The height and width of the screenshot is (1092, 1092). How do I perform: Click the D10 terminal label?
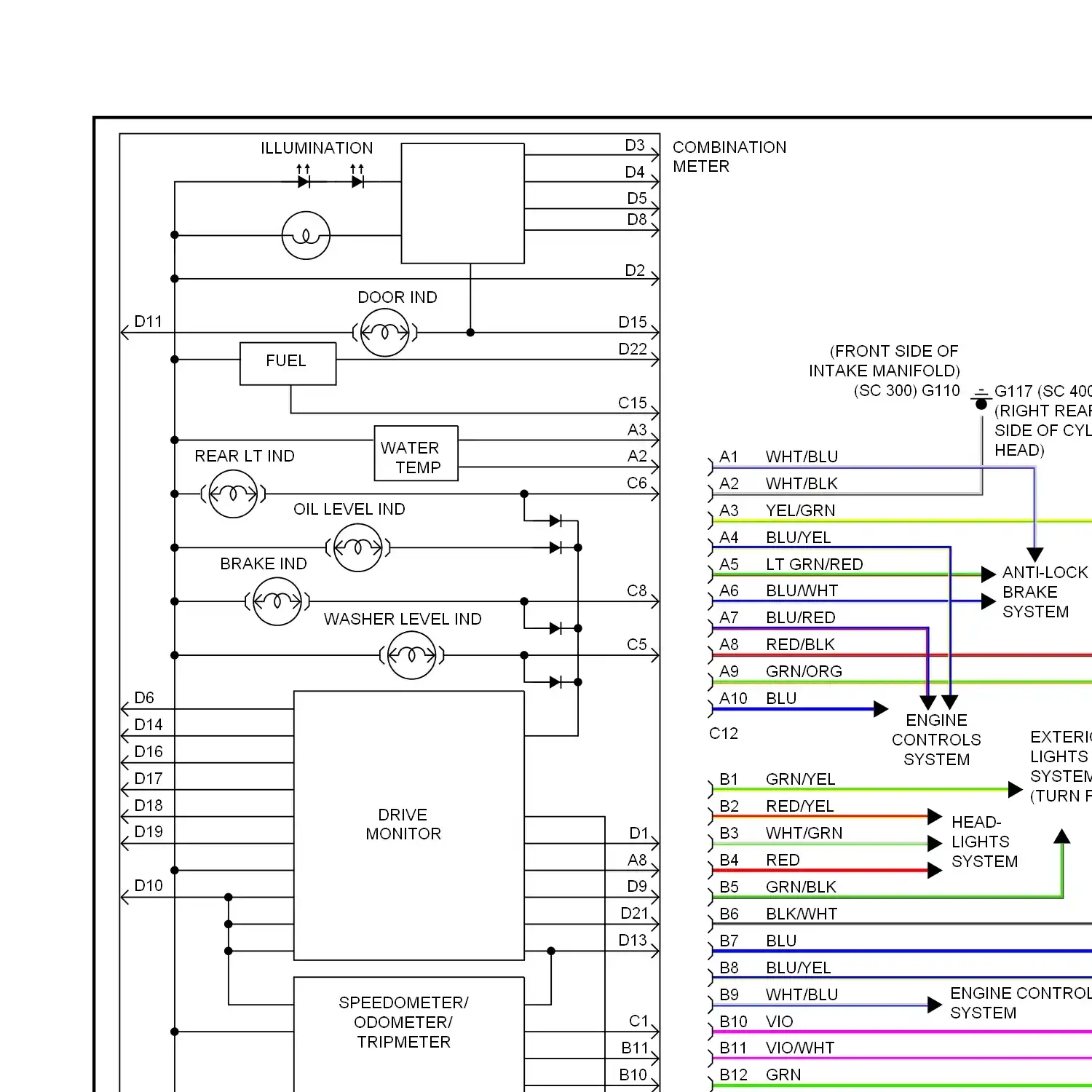(x=149, y=886)
